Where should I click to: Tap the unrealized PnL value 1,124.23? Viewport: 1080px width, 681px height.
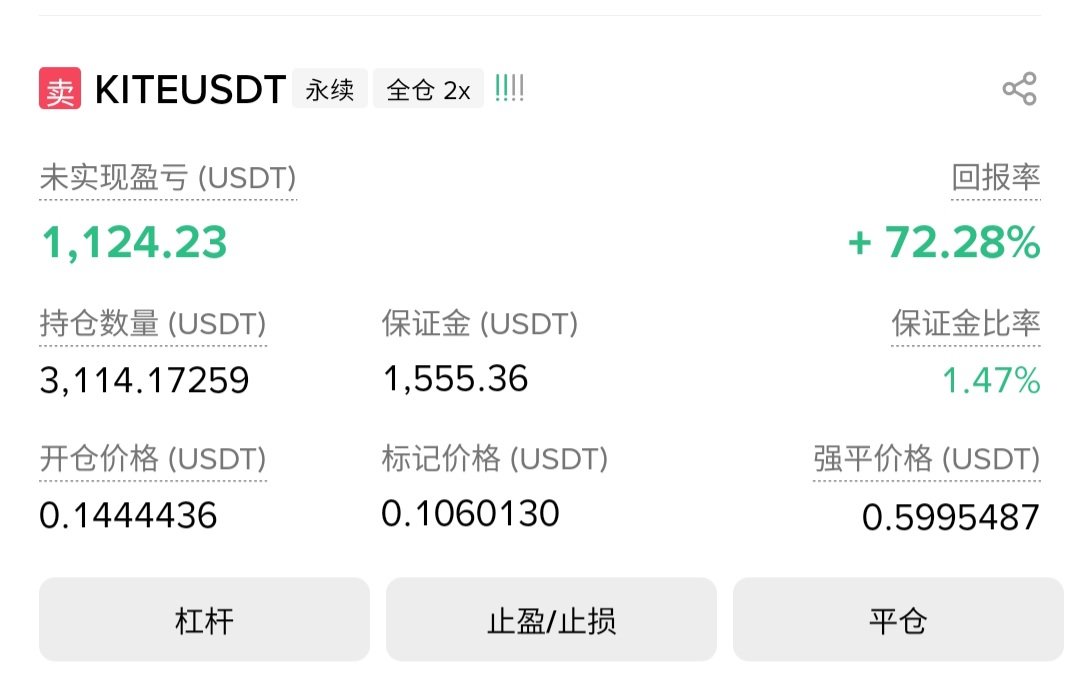(x=134, y=243)
